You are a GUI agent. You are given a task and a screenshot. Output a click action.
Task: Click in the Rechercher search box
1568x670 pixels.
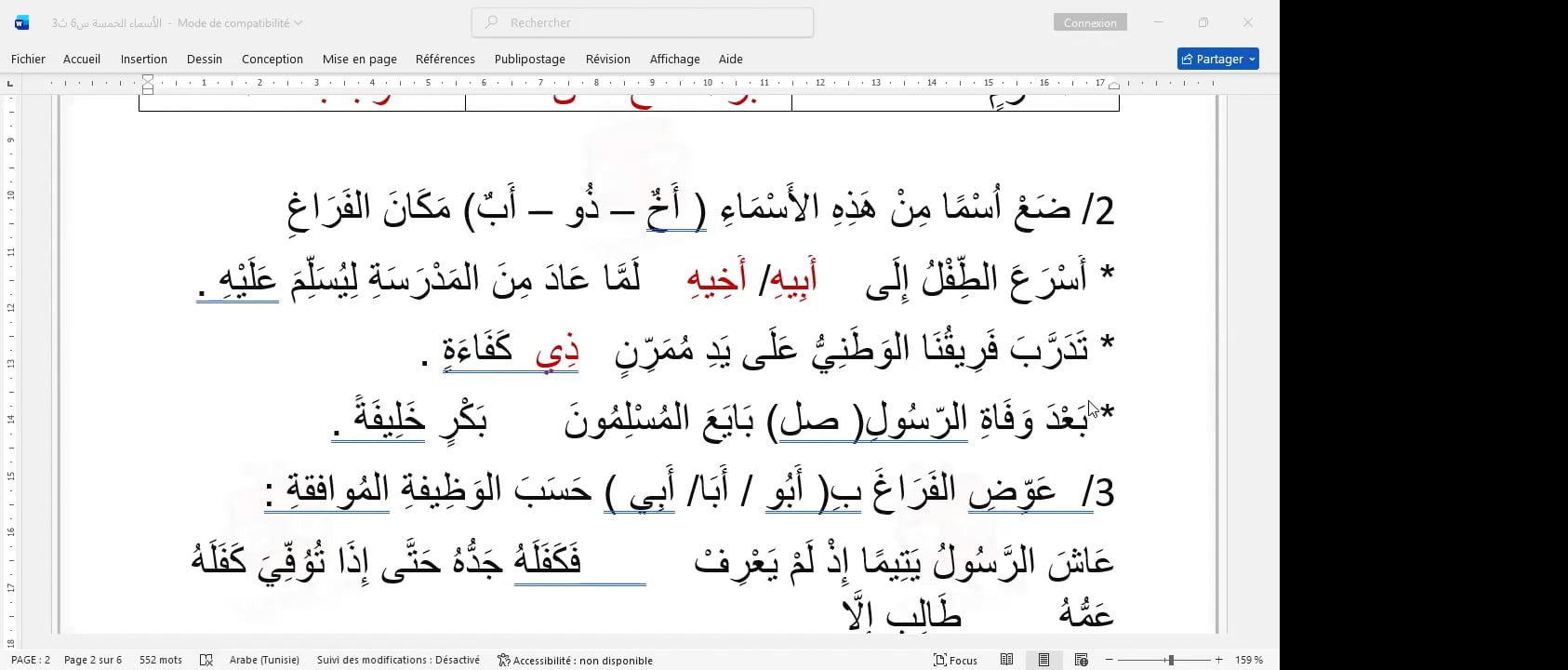click(x=642, y=22)
